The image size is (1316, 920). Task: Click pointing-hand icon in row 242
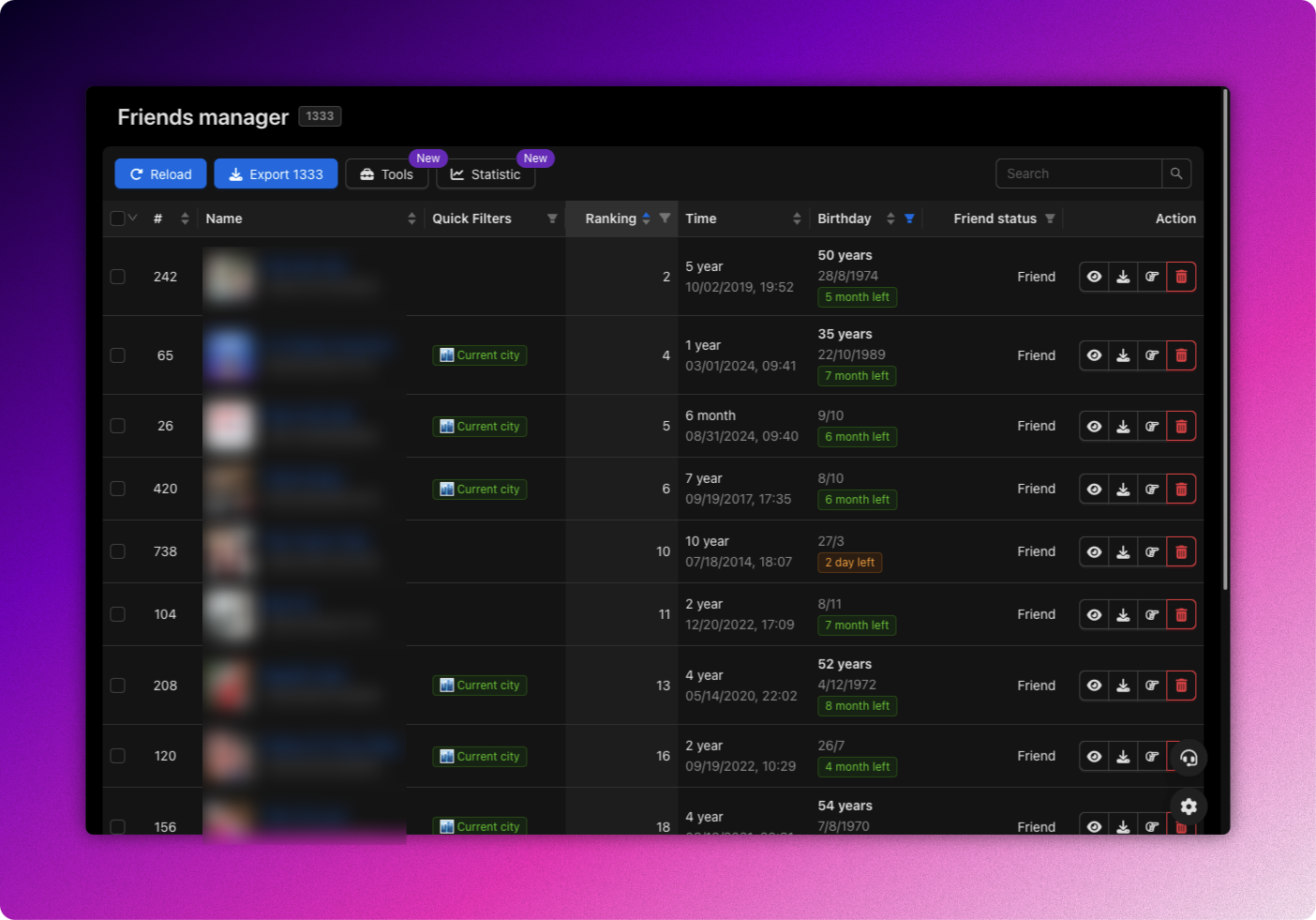tap(1152, 277)
